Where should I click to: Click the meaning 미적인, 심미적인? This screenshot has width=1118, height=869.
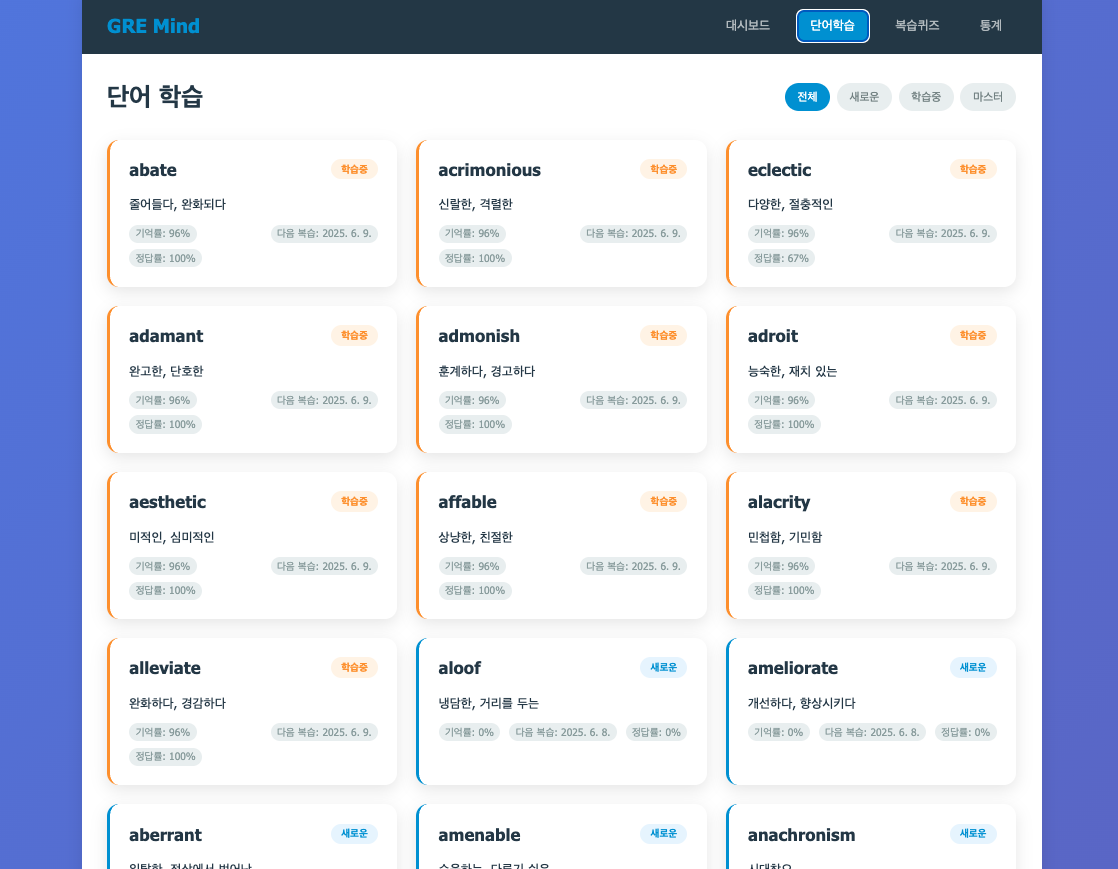172,538
